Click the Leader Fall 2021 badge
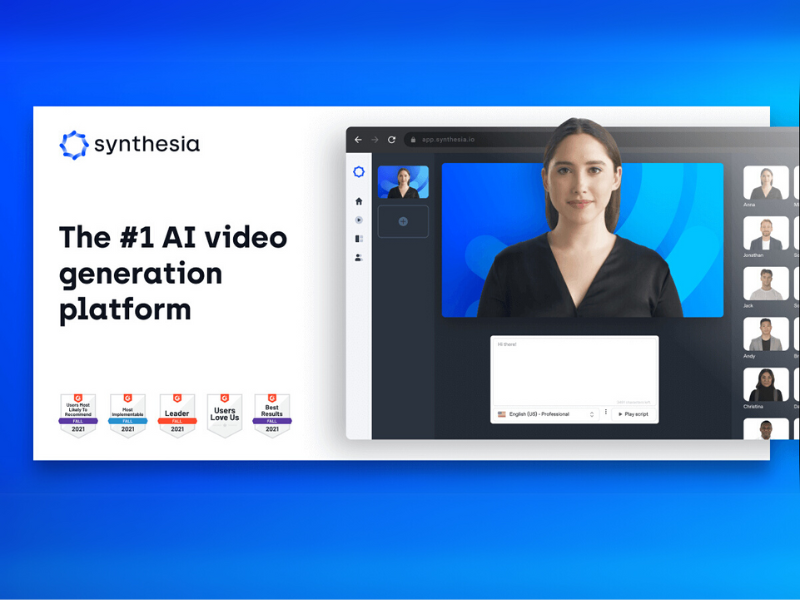 [177, 415]
